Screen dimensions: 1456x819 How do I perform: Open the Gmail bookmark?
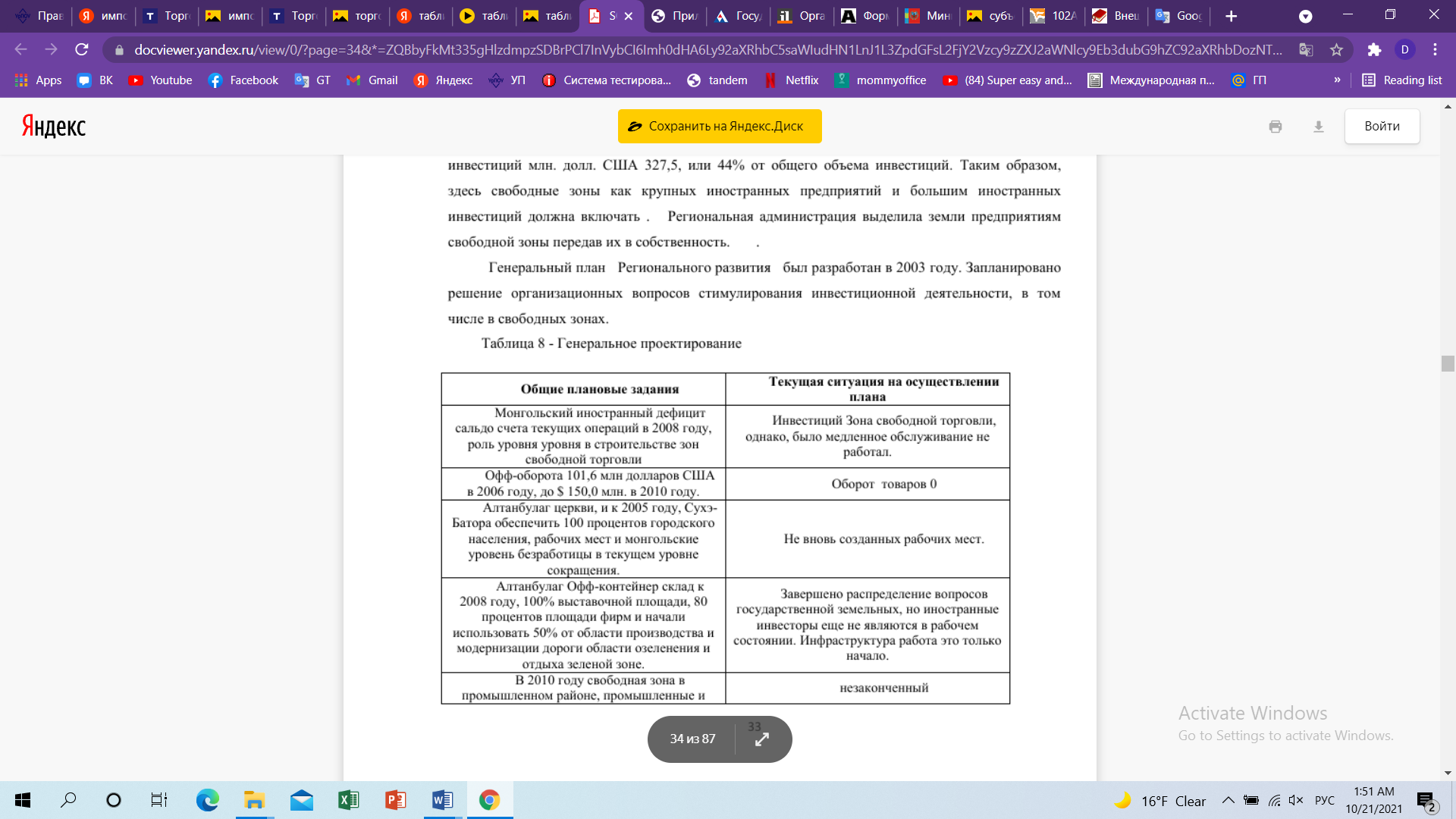point(372,80)
